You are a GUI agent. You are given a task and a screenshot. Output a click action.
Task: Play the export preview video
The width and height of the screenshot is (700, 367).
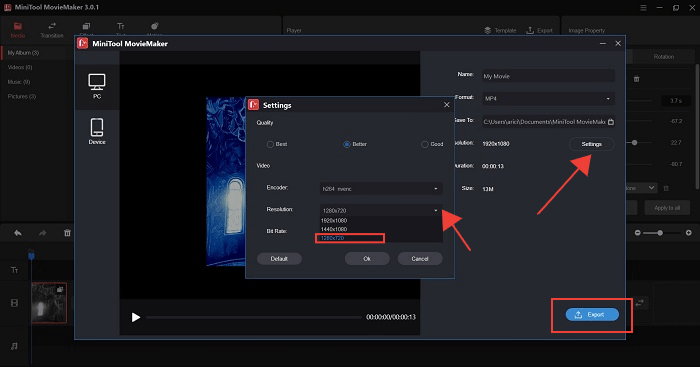pos(136,317)
